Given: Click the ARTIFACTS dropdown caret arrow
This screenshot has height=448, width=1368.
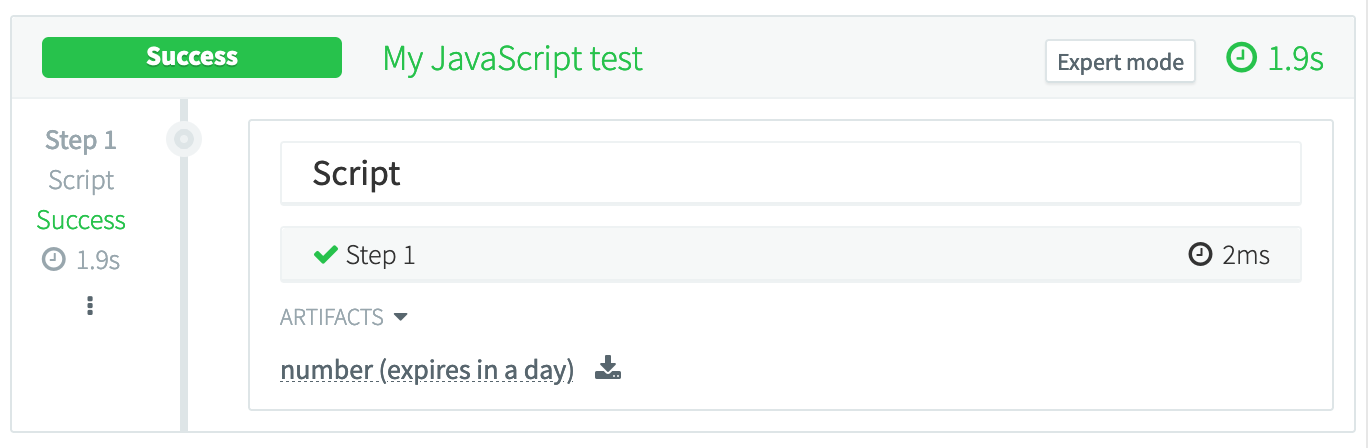Looking at the screenshot, I should (x=401, y=318).
